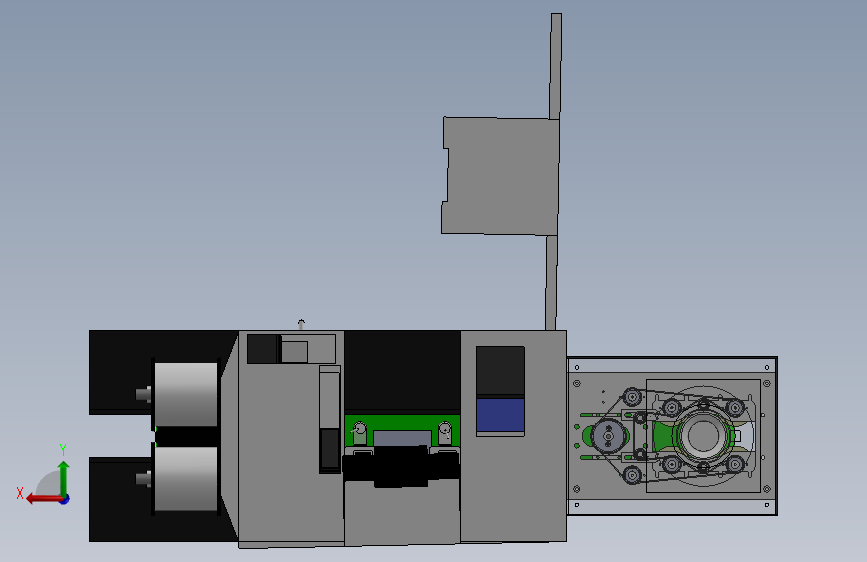Select the upper gray cylindrical motor
Image resolution: width=867 pixels, height=562 pixels.
(x=186, y=394)
